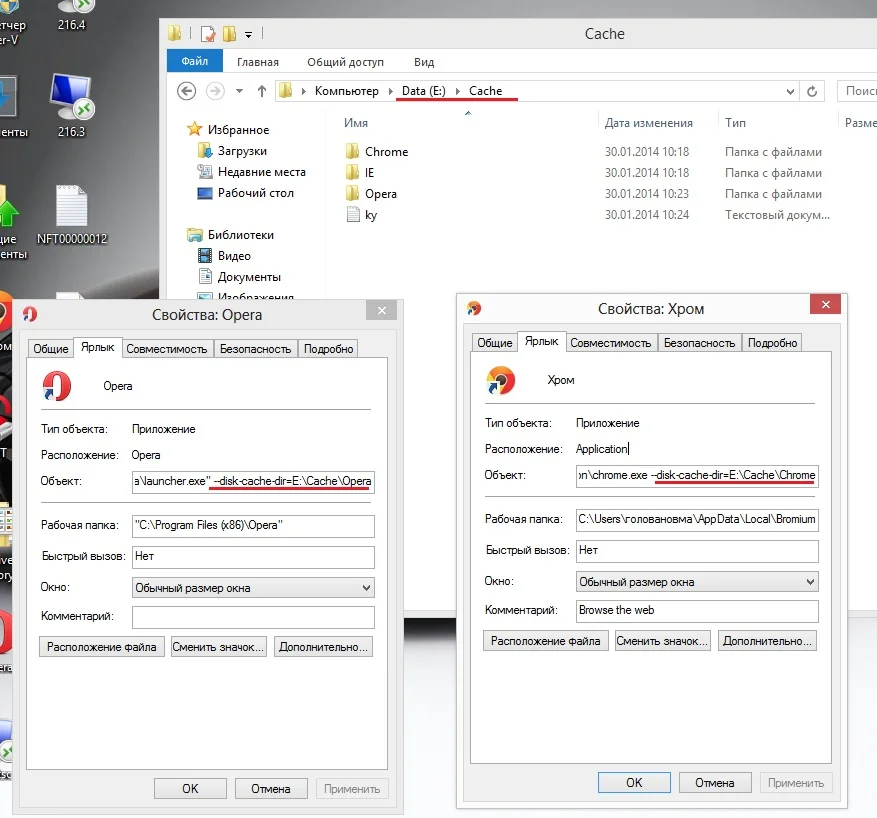Switch to the Общий доступ ribbon tab
This screenshot has width=877, height=818.
(x=345, y=62)
